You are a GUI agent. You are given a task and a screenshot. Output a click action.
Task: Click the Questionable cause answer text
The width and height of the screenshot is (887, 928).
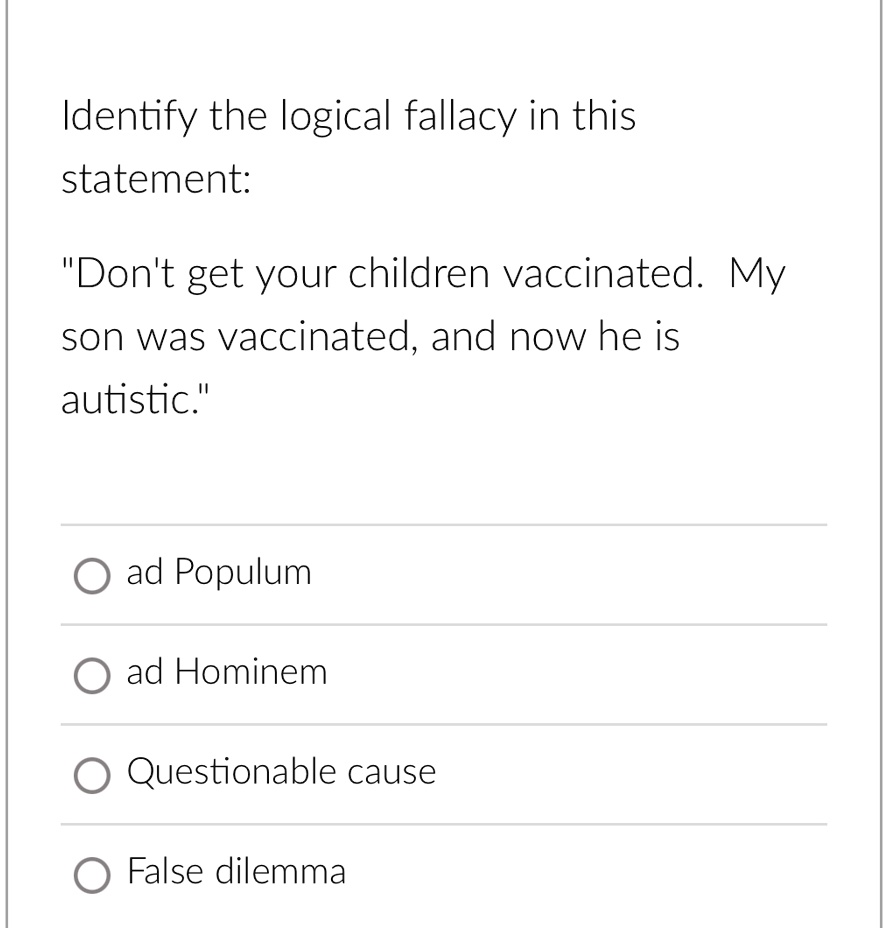point(281,772)
